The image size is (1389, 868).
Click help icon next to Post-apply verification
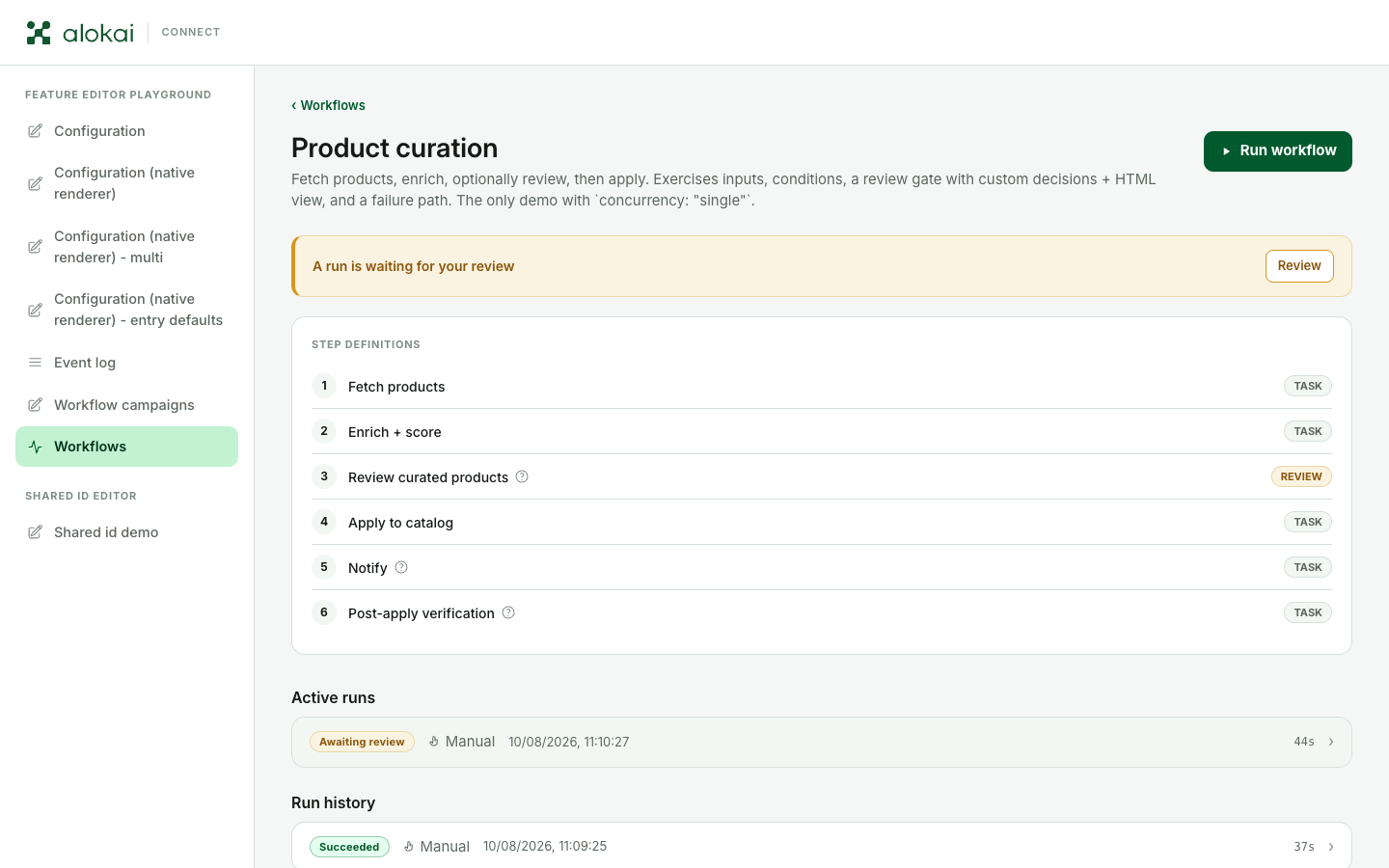508,612
